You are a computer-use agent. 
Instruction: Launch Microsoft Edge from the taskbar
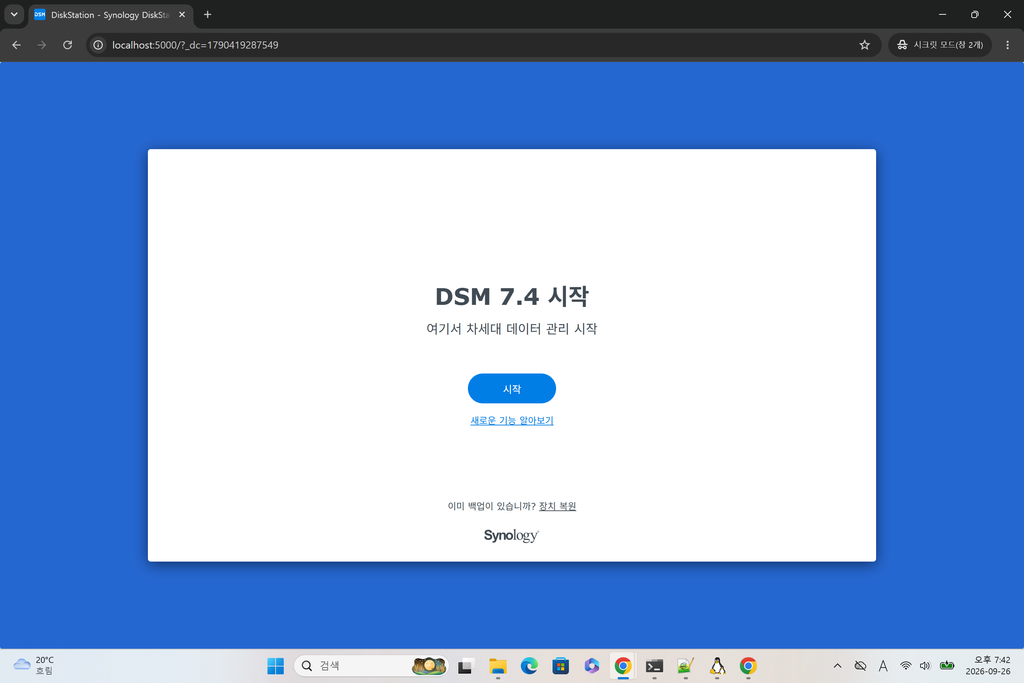[529, 665]
